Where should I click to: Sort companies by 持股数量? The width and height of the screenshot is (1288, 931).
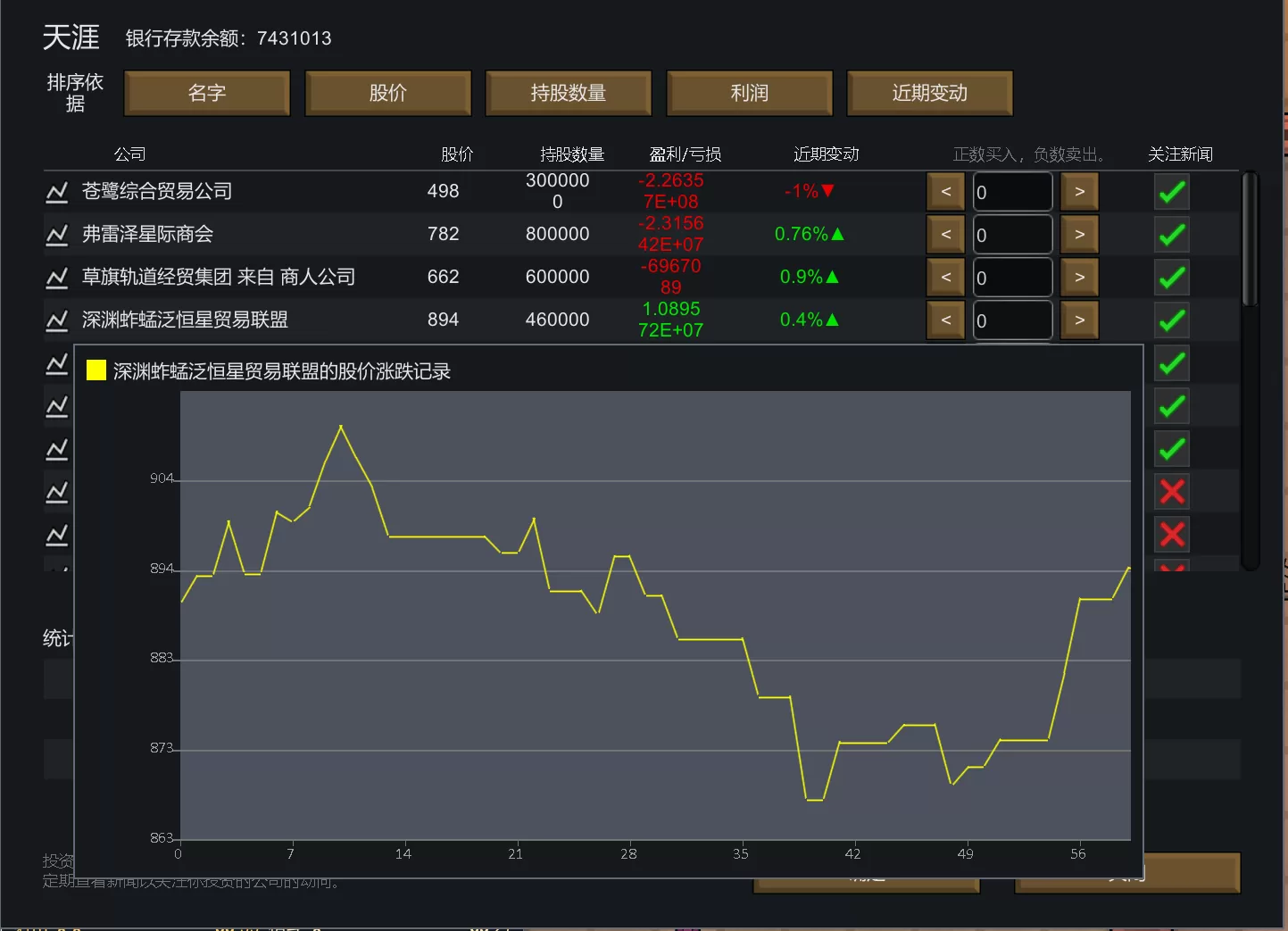tap(569, 94)
